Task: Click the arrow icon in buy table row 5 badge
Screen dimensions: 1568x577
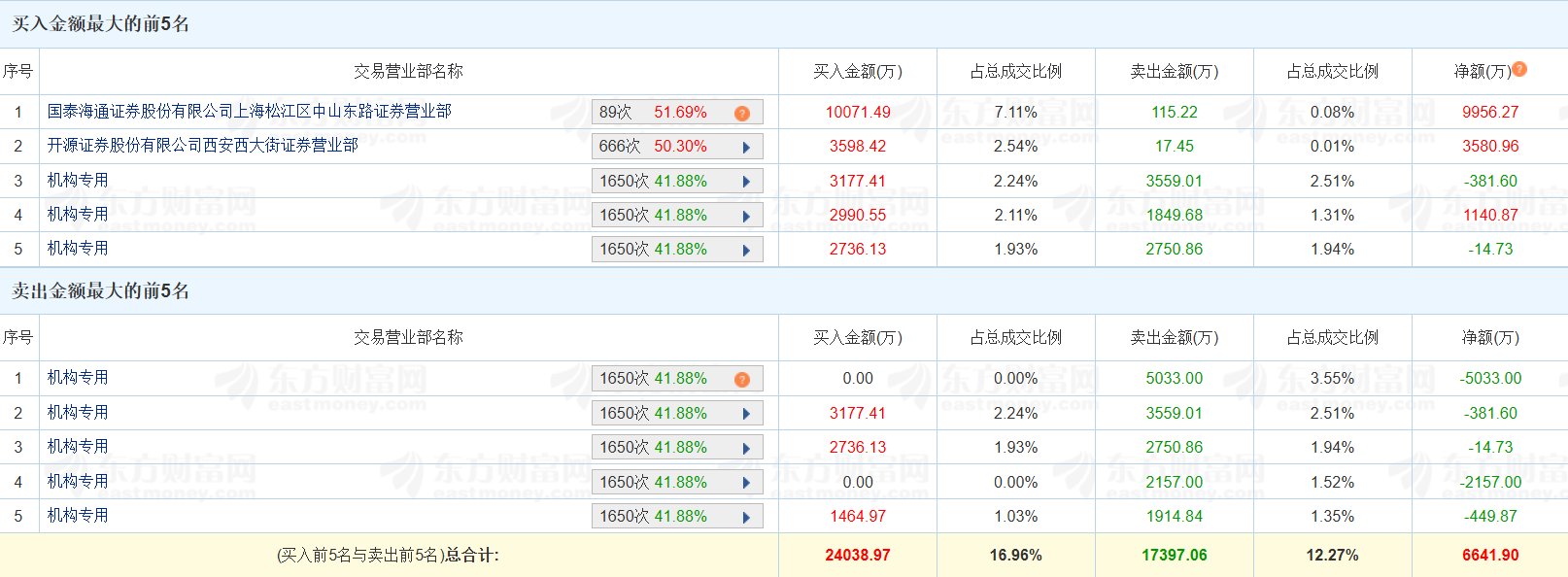Action: tap(746, 250)
